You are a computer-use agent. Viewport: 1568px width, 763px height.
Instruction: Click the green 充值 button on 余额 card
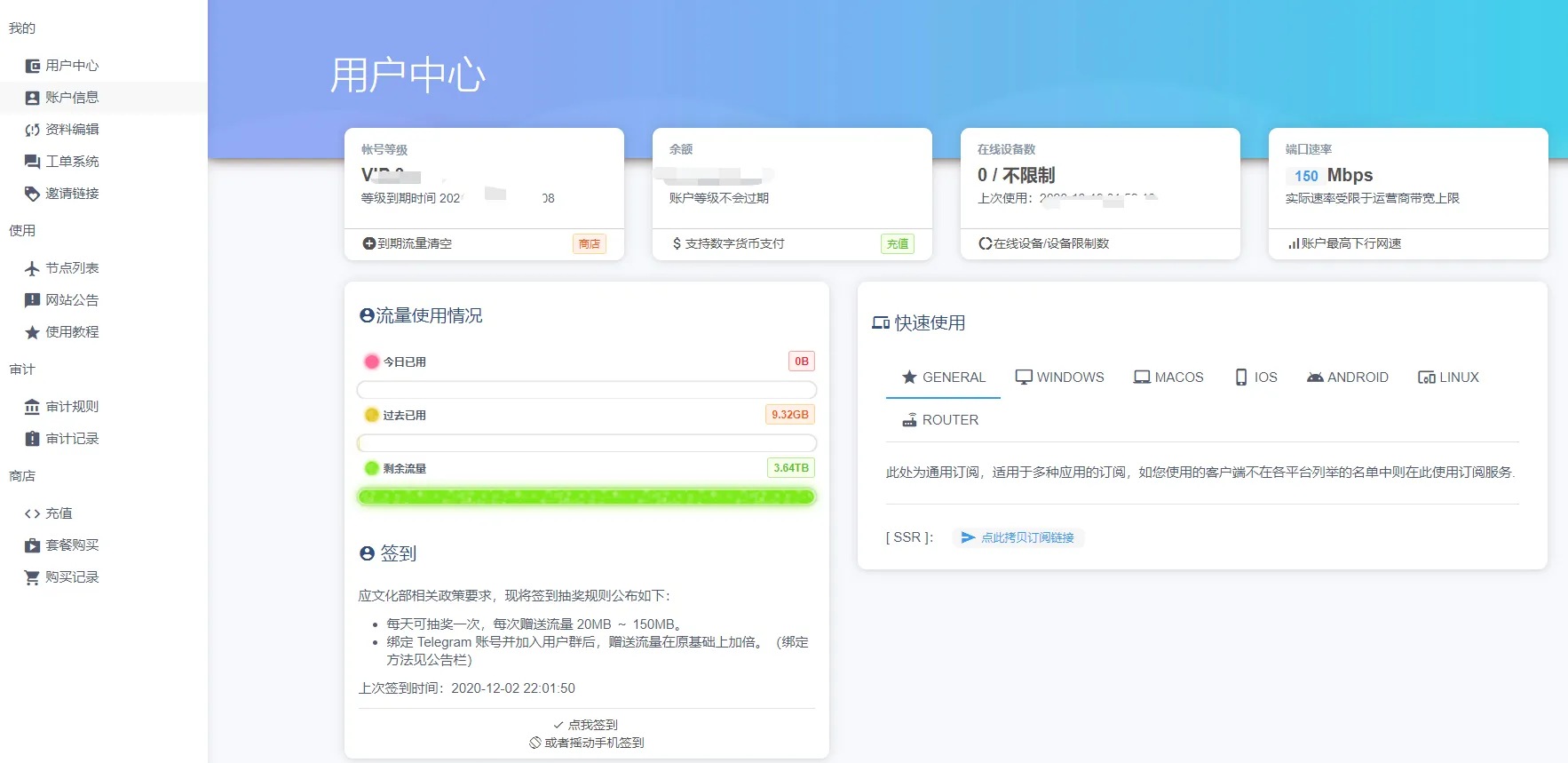coord(898,243)
